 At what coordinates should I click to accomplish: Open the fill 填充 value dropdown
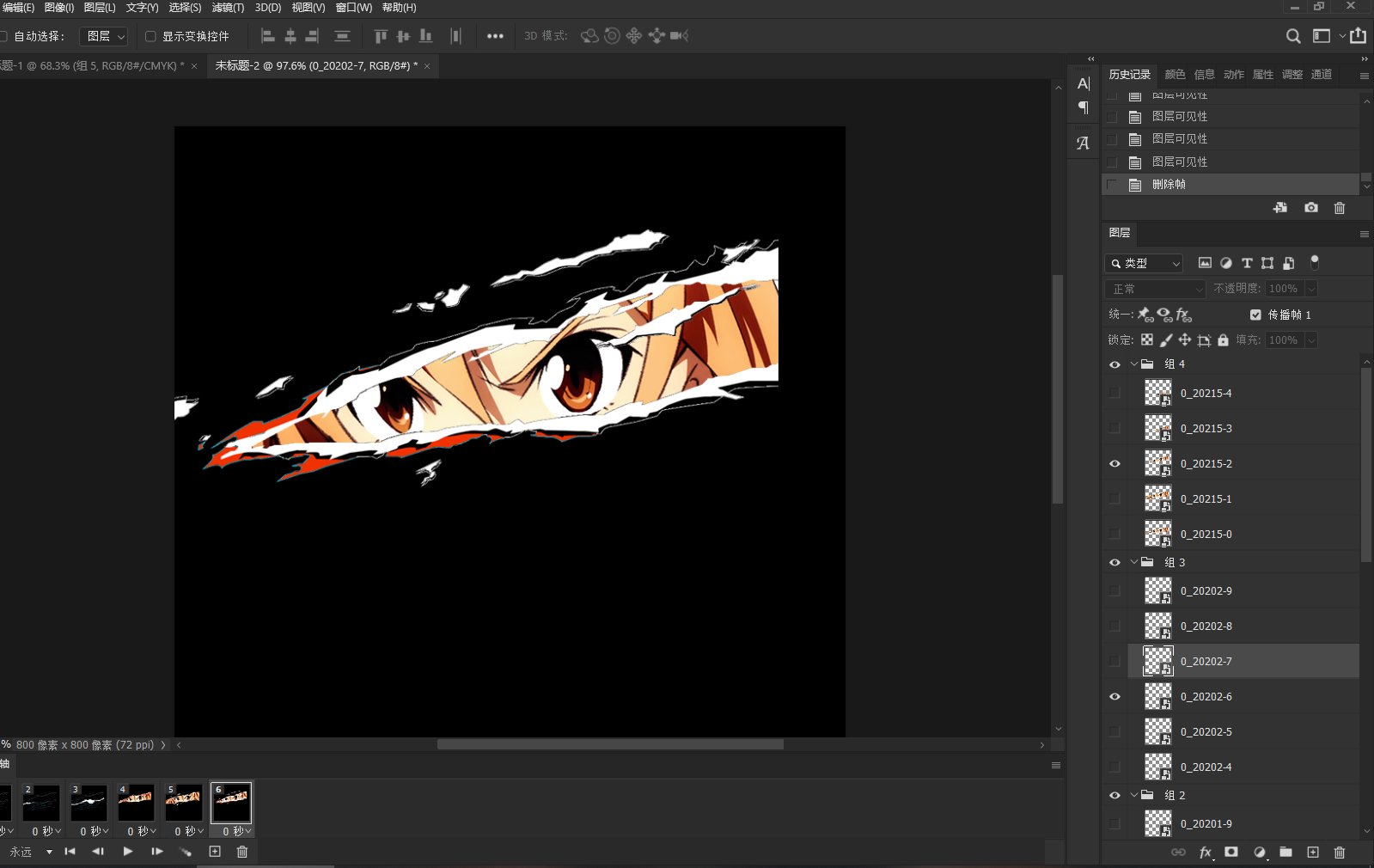coord(1311,340)
